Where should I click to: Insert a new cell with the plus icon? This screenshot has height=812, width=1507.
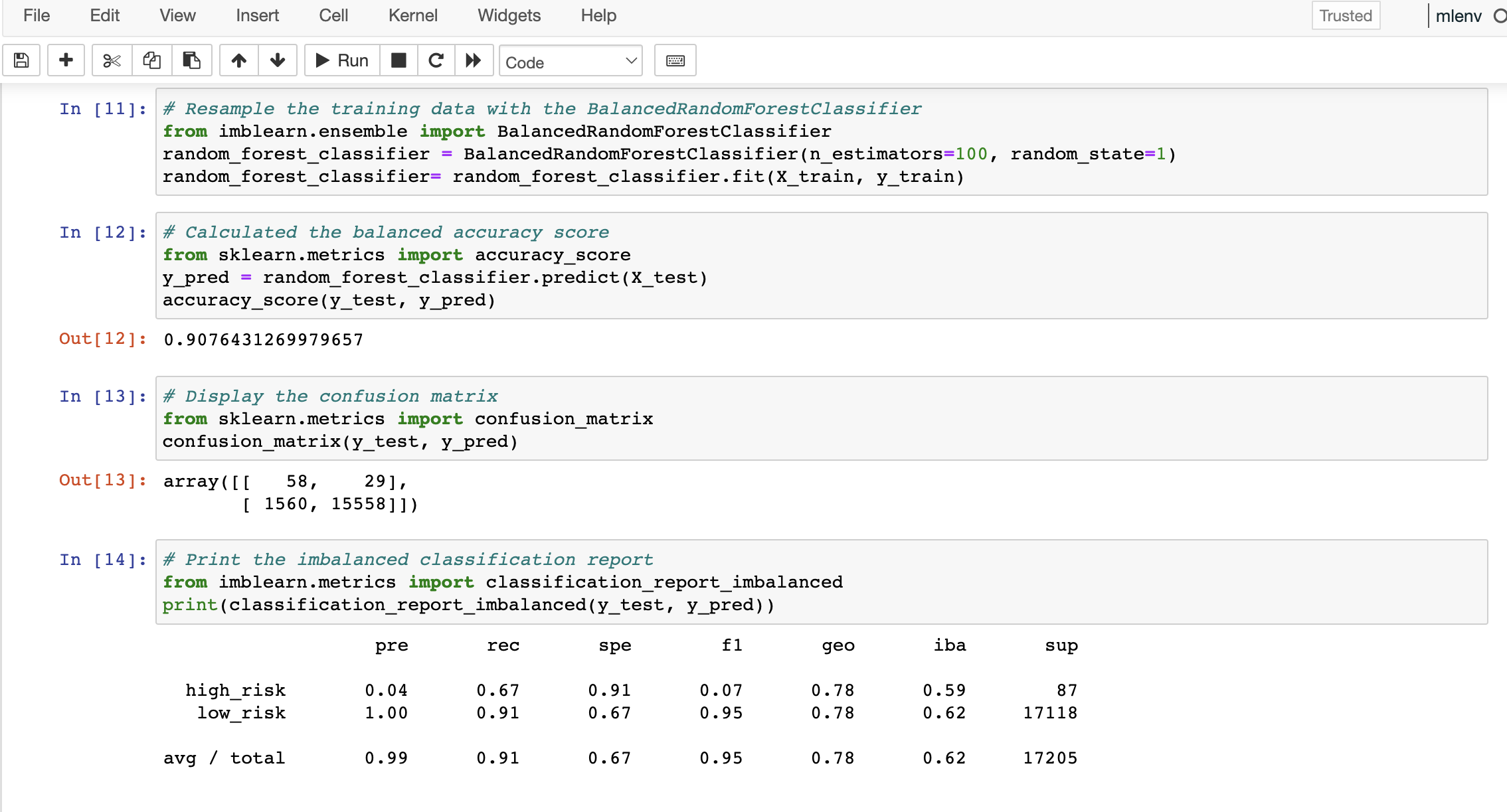[x=66, y=60]
